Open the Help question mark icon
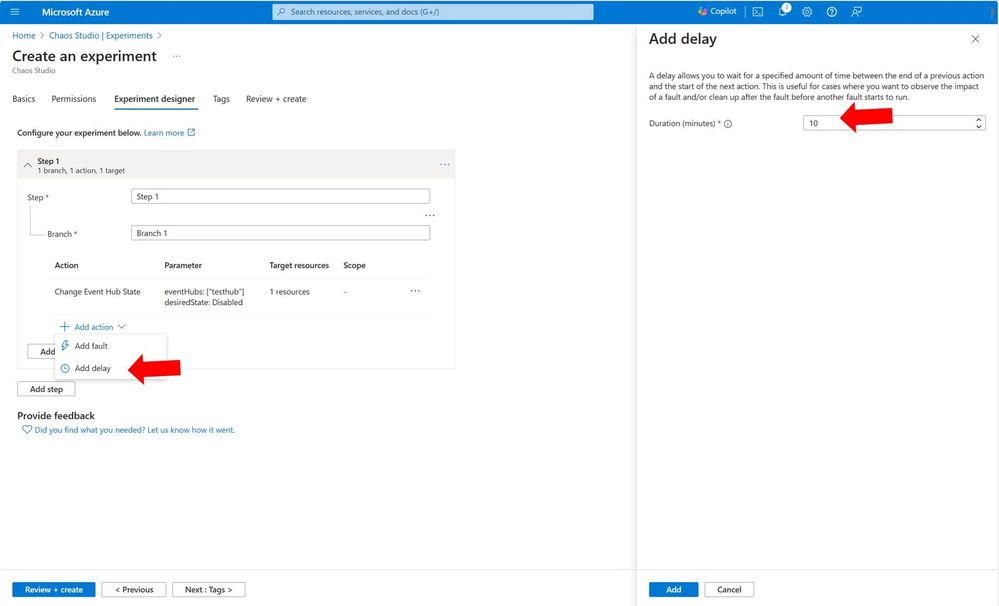The image size is (999, 606). [x=831, y=11]
